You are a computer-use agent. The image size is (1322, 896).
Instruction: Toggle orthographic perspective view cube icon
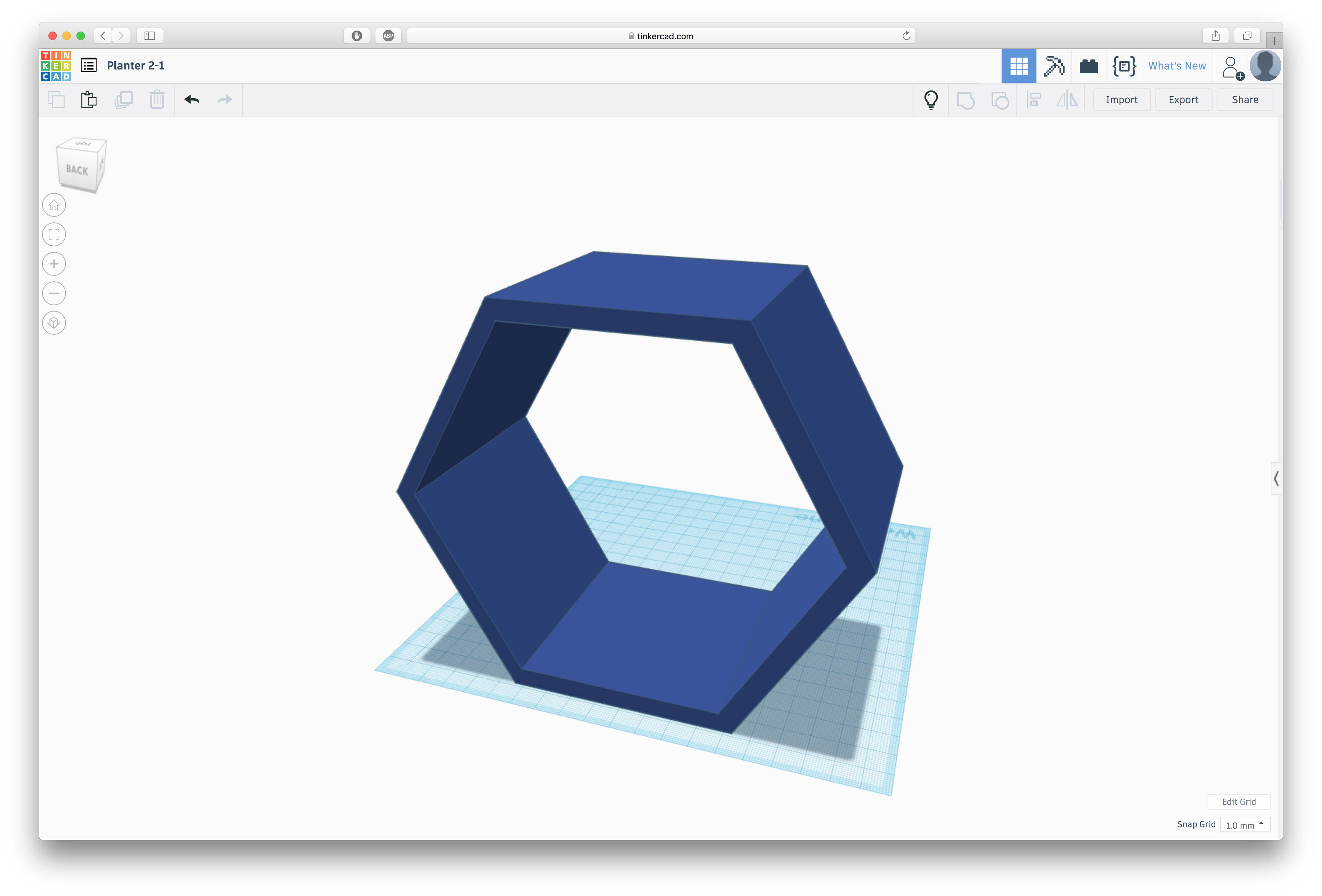(x=54, y=323)
